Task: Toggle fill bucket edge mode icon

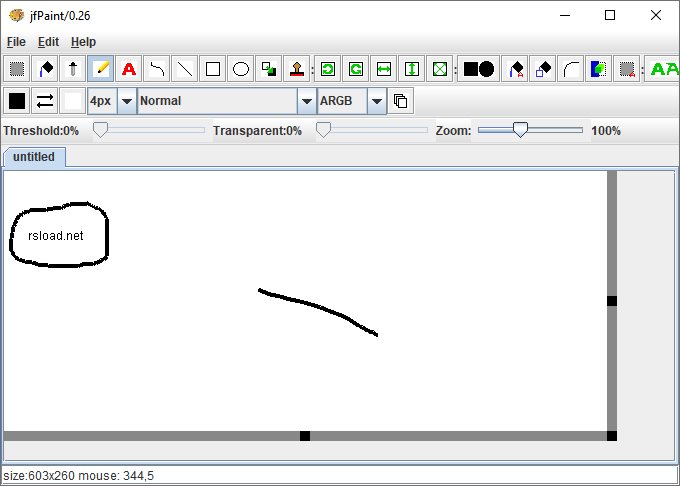Action: (x=543, y=69)
